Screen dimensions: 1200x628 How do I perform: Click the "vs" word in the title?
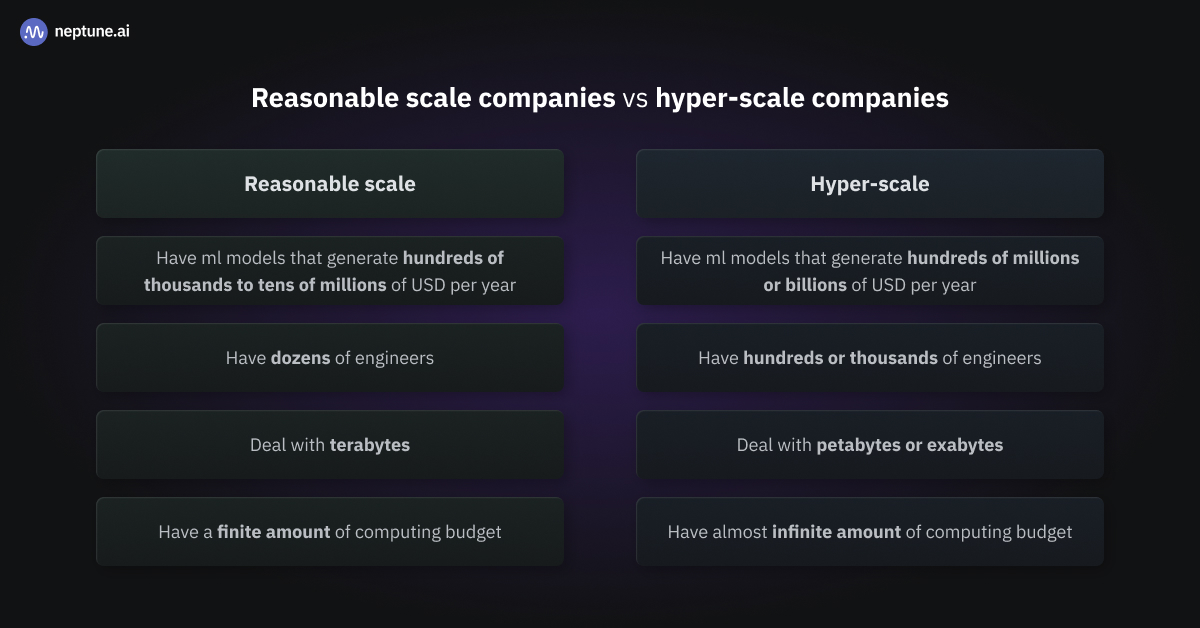pos(635,98)
